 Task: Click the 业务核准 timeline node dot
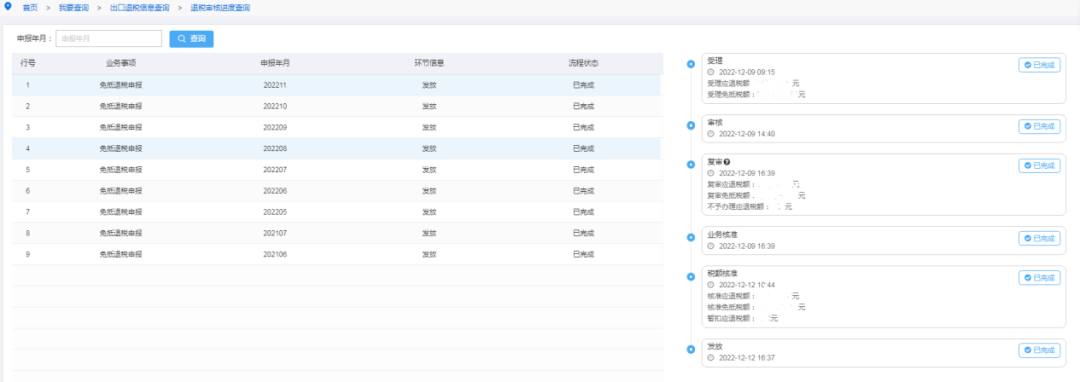pyautogui.click(x=691, y=237)
